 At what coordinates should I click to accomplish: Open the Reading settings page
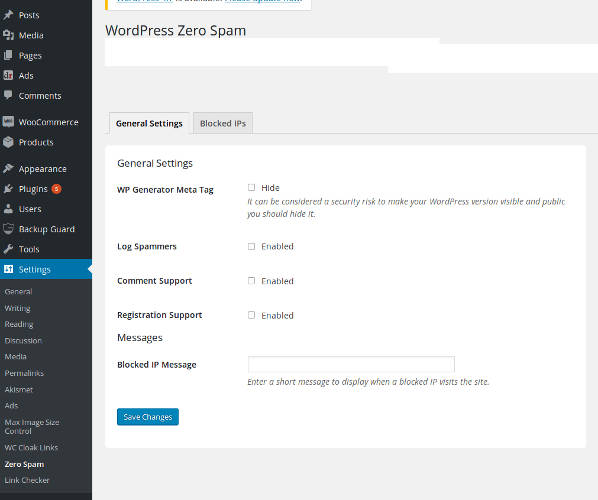[19, 325]
